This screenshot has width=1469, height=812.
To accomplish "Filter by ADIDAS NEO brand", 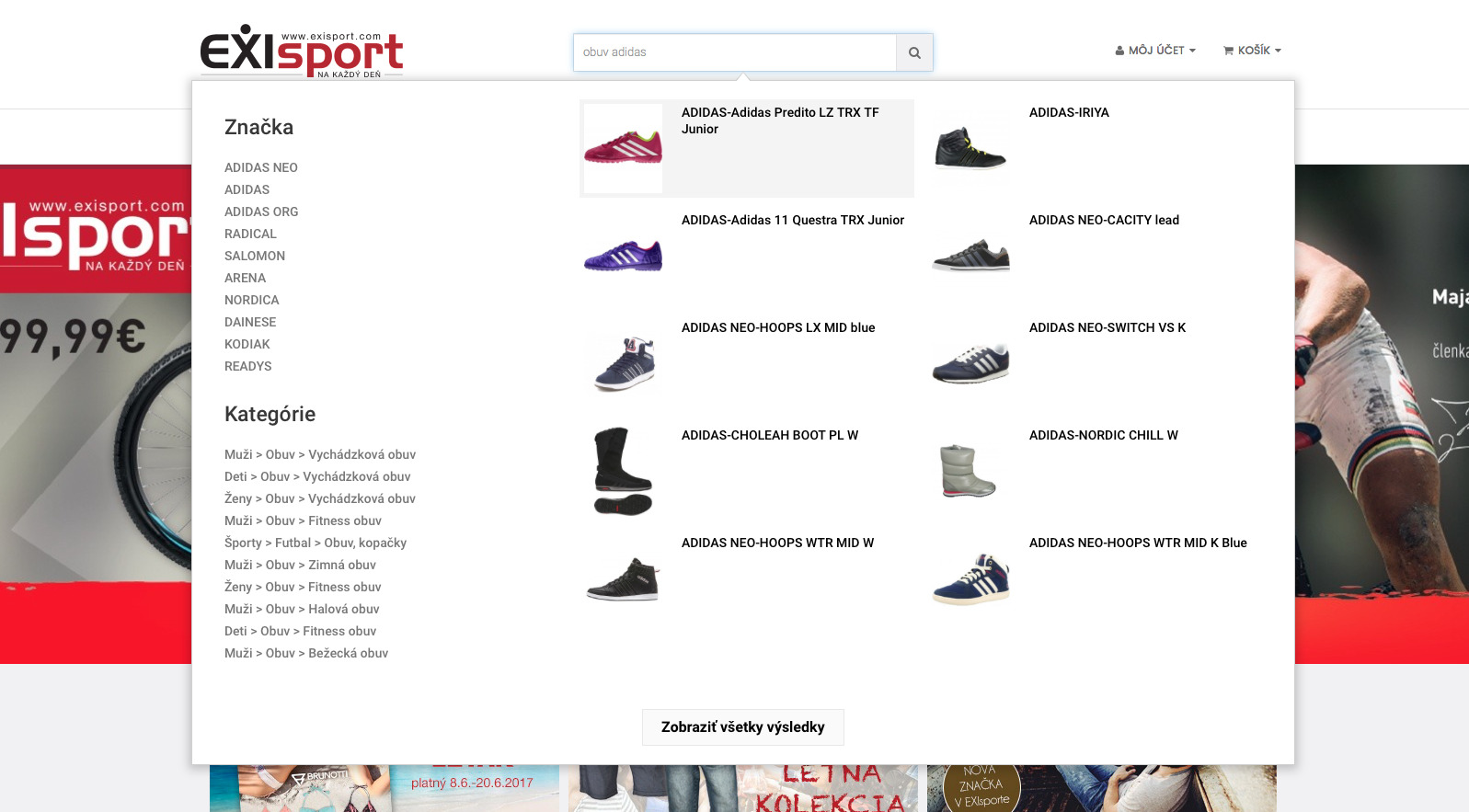I will point(261,167).
